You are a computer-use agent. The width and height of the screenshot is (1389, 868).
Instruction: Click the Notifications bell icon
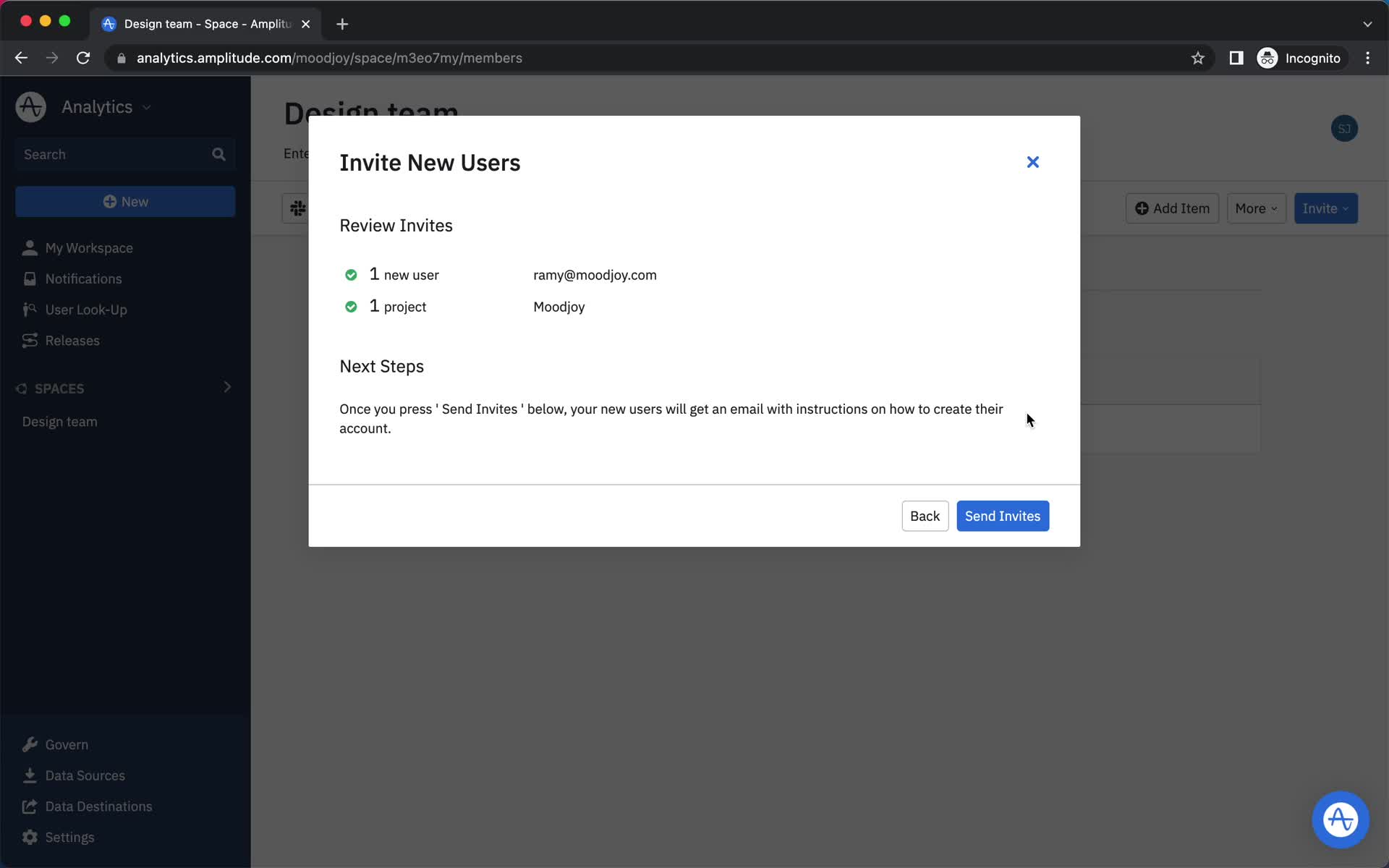[30, 278]
